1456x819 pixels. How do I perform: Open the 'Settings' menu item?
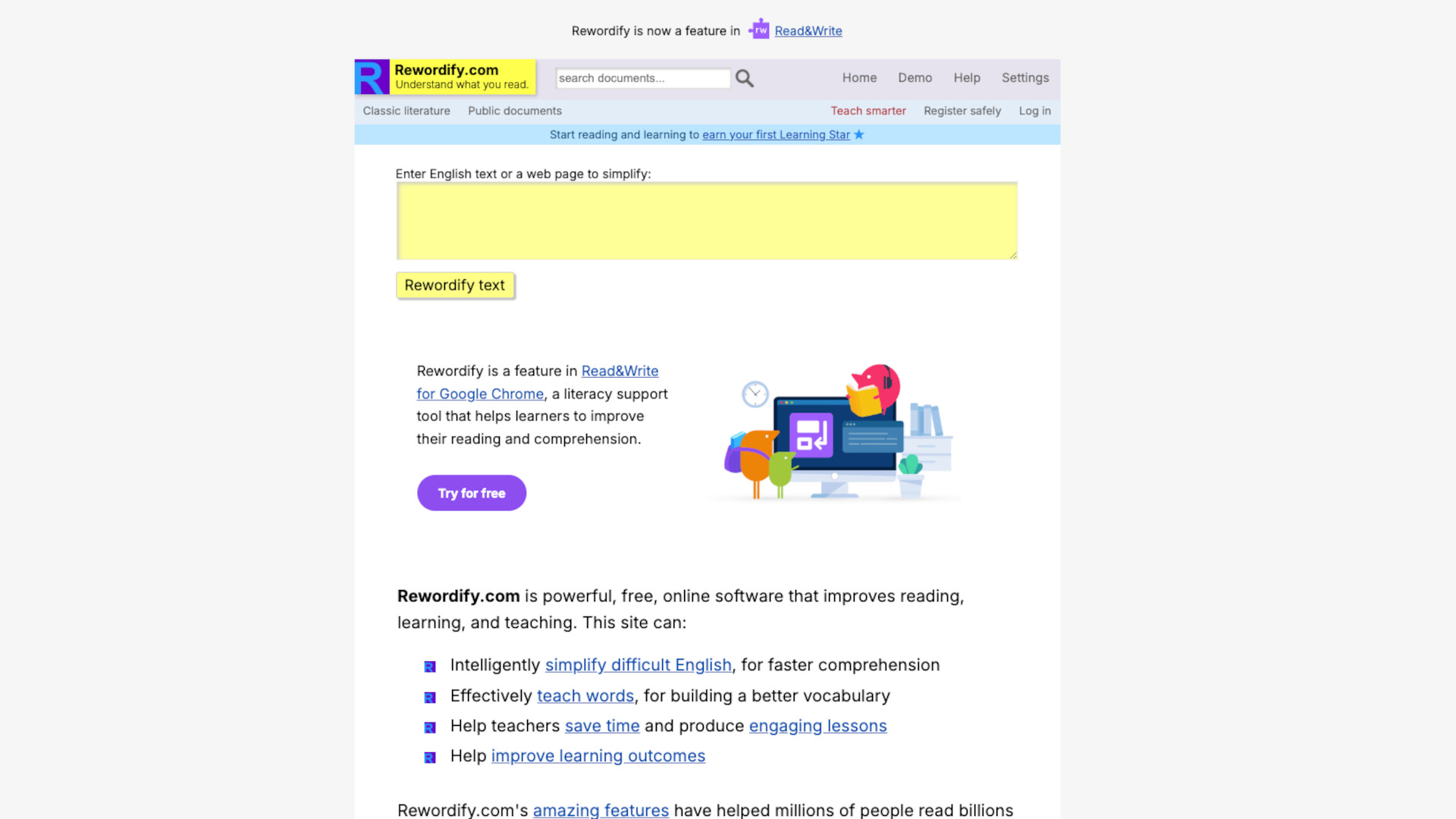pos(1025,77)
